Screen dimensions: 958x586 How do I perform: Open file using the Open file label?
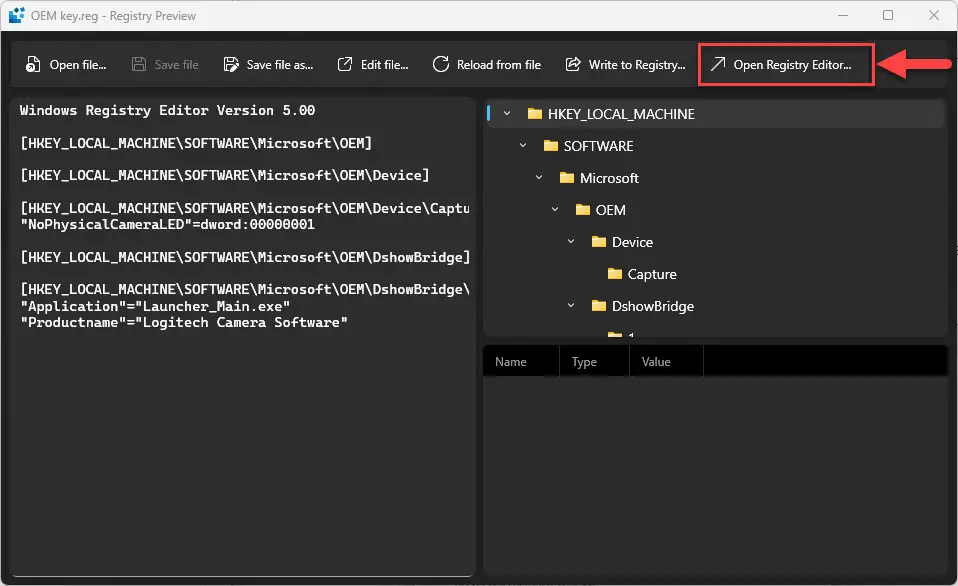pos(78,65)
